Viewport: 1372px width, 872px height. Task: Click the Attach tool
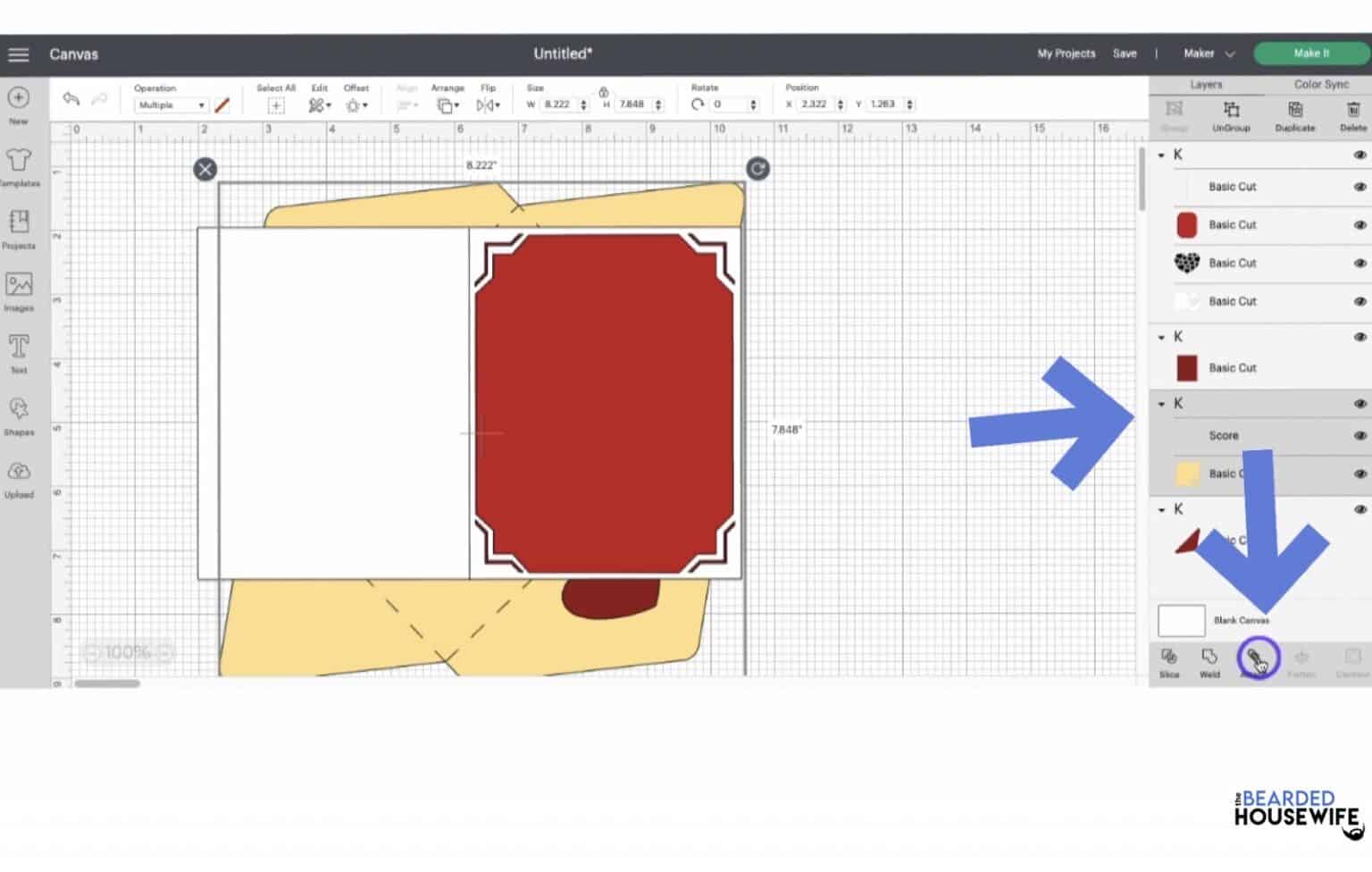1258,658
